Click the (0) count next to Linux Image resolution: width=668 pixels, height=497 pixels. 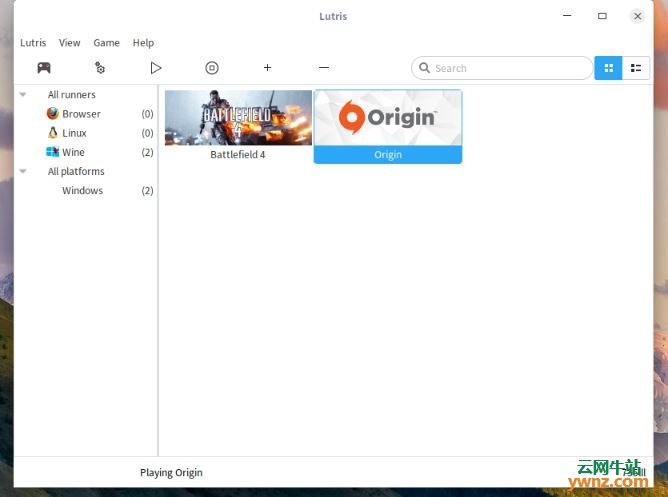click(147, 133)
